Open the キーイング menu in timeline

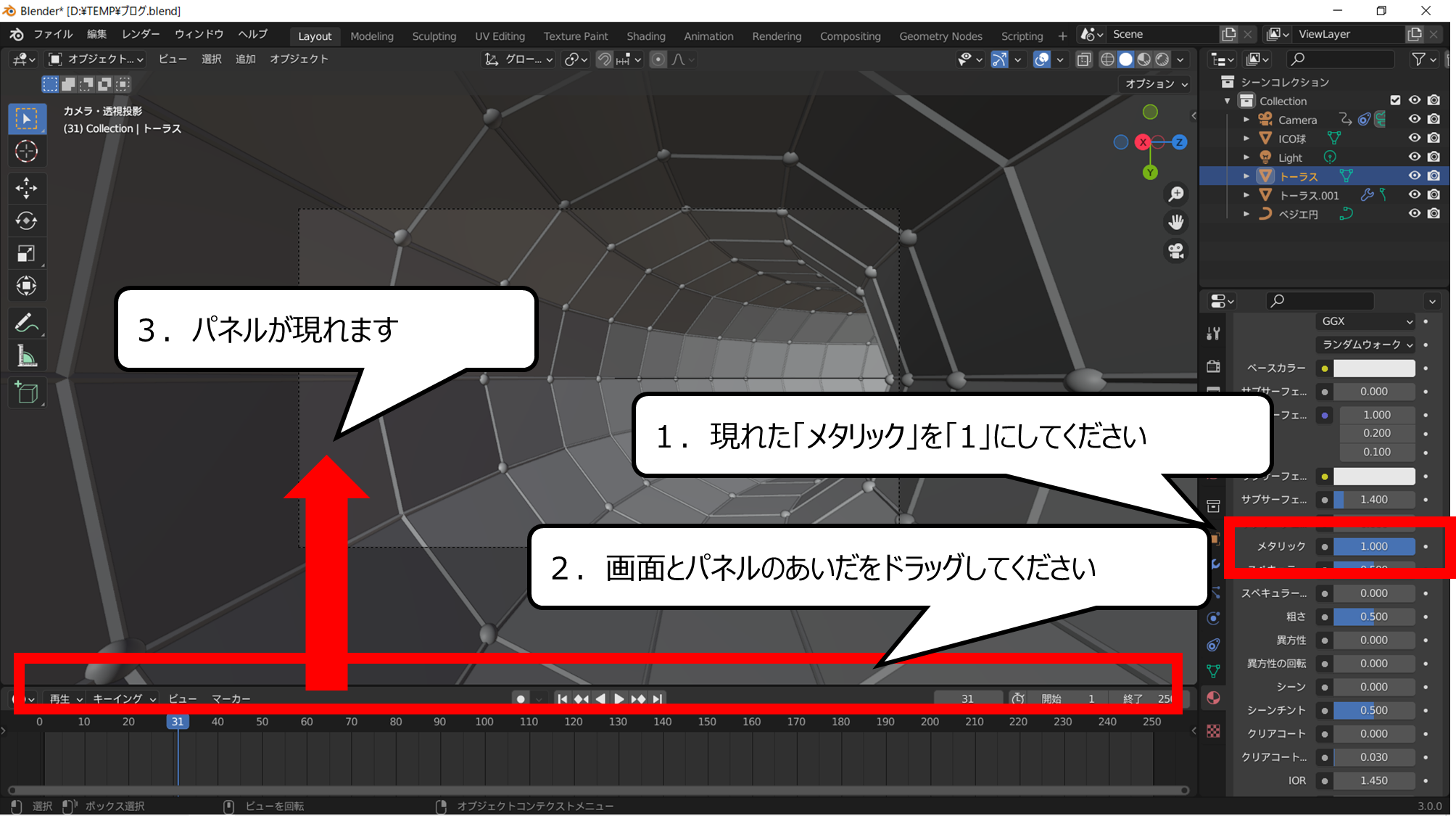(124, 698)
